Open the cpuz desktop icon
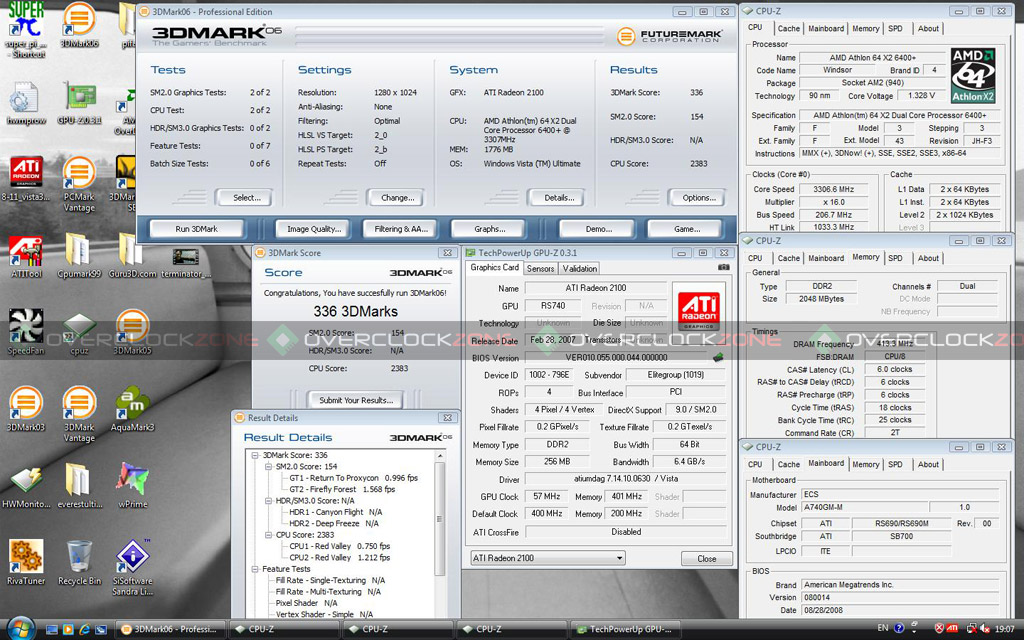 click(78, 332)
